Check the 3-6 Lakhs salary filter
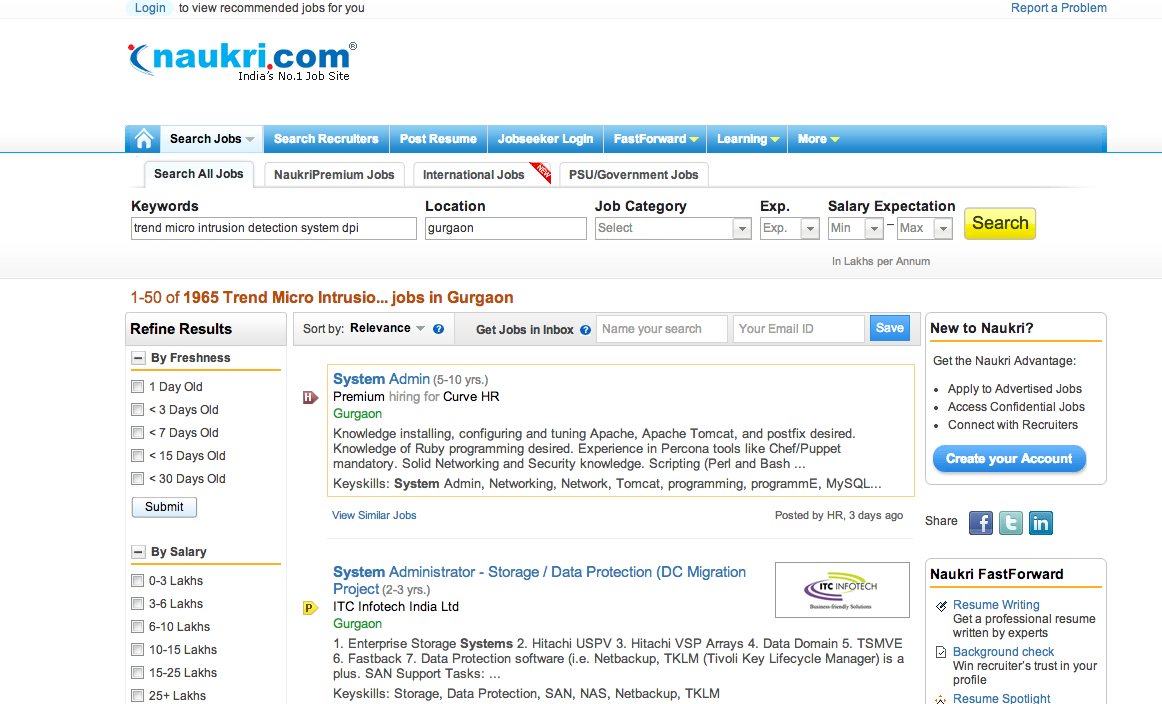This screenshot has height=704, width=1162. click(137, 603)
